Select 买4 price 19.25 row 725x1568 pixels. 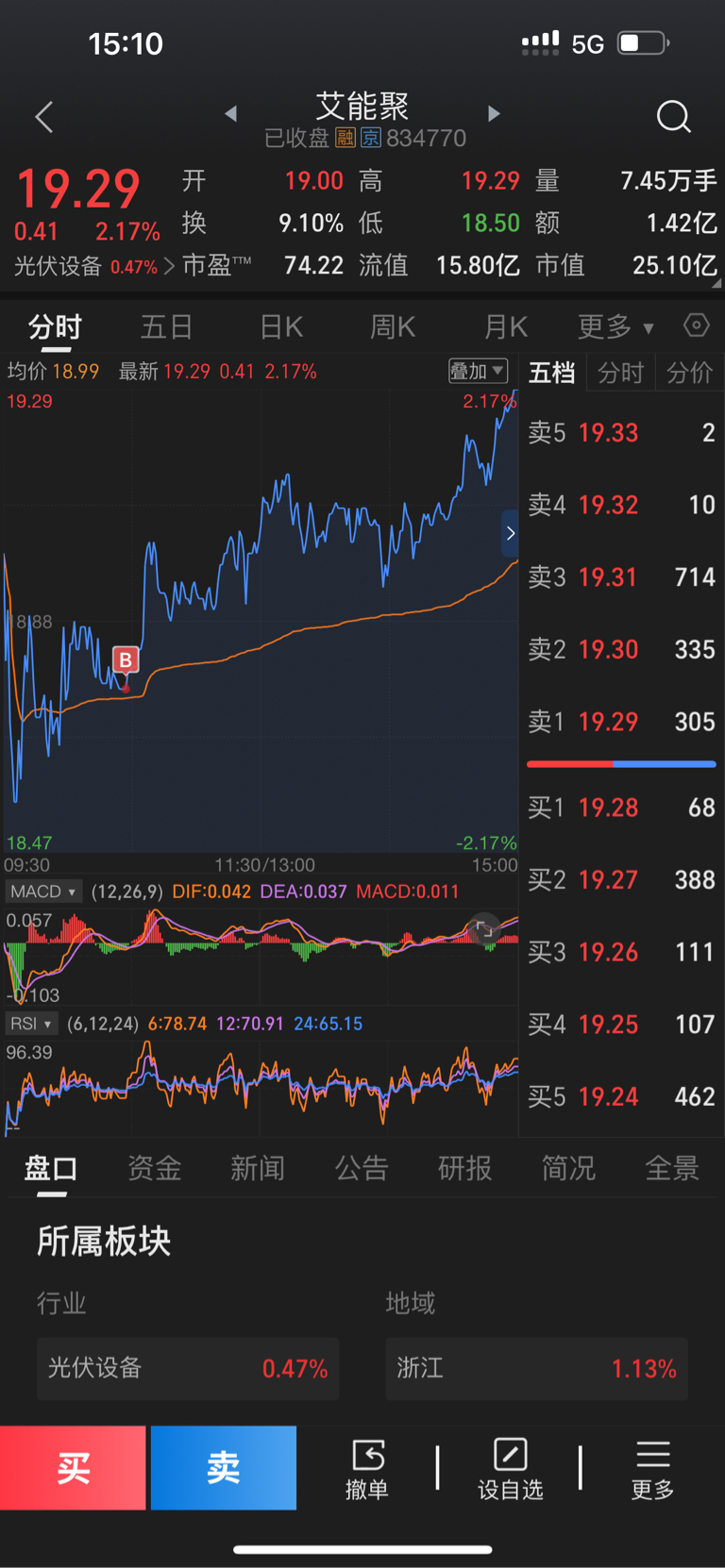[x=621, y=1025]
